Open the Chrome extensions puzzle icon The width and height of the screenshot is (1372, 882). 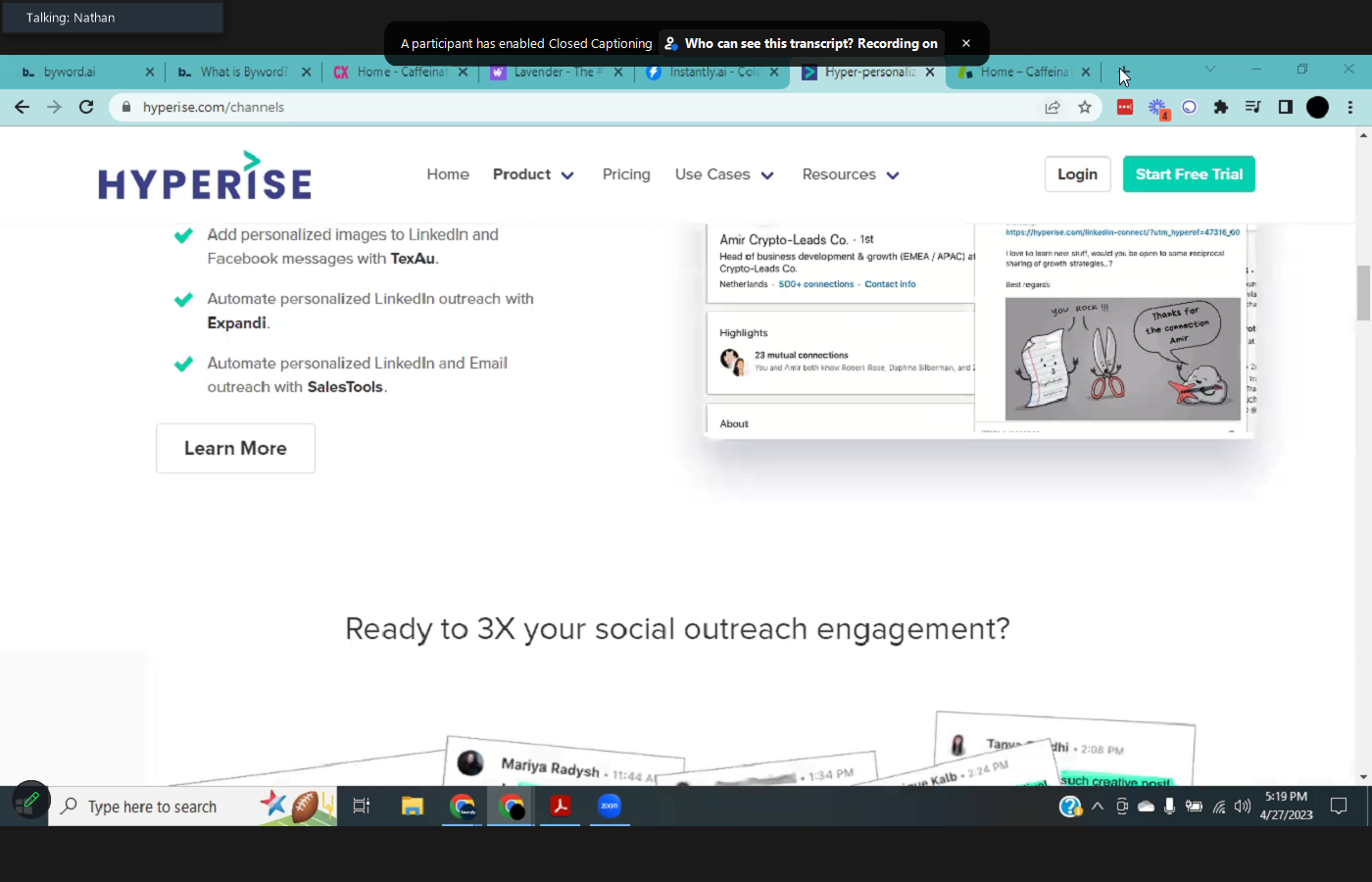click(x=1221, y=107)
